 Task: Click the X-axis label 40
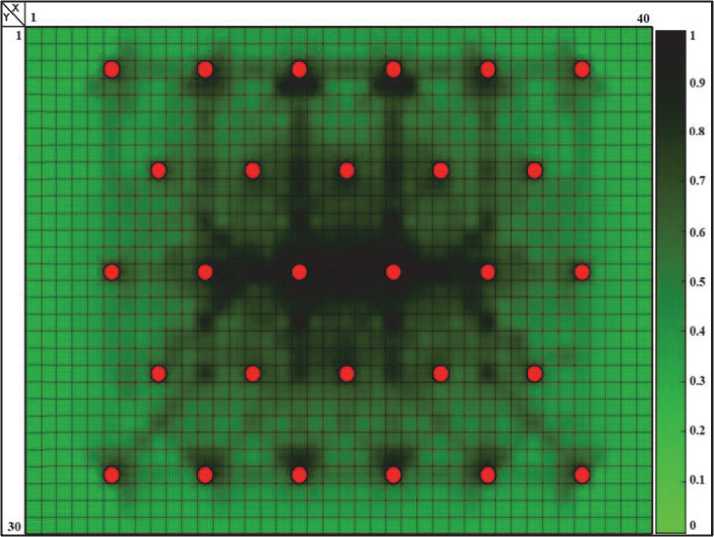(643, 19)
